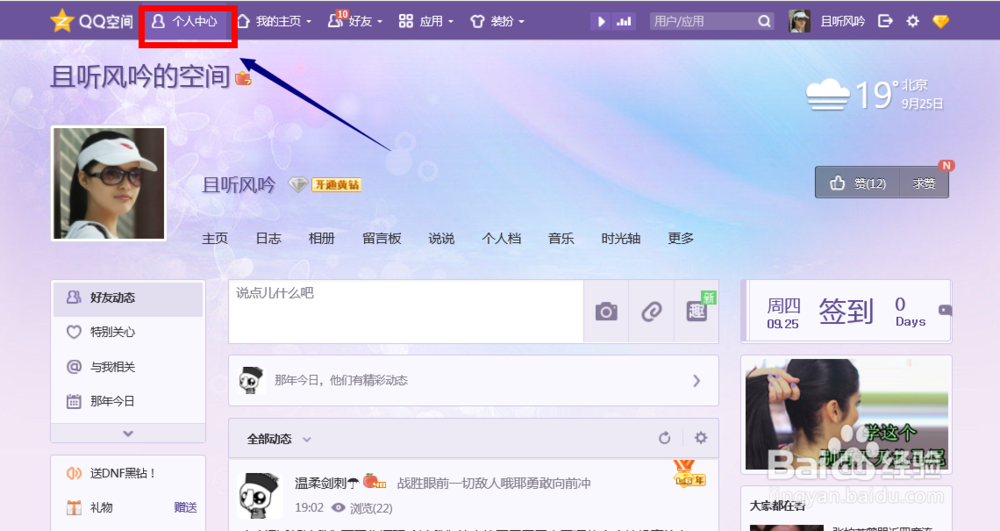The height and width of the screenshot is (531, 1000).
Task: Switch to the 日志 tab
Action: 268,238
